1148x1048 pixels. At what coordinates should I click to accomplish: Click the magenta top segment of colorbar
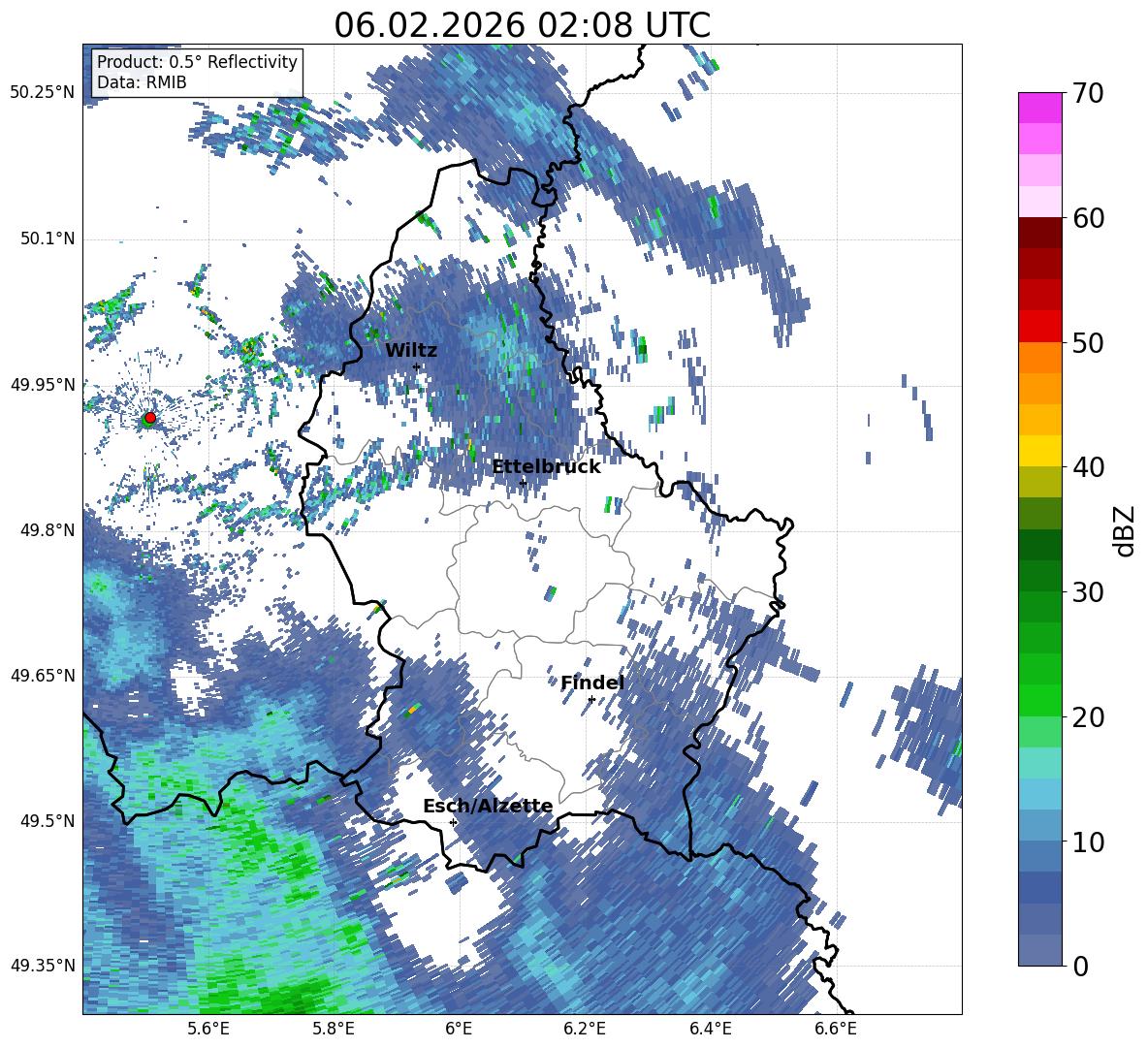(1039, 108)
